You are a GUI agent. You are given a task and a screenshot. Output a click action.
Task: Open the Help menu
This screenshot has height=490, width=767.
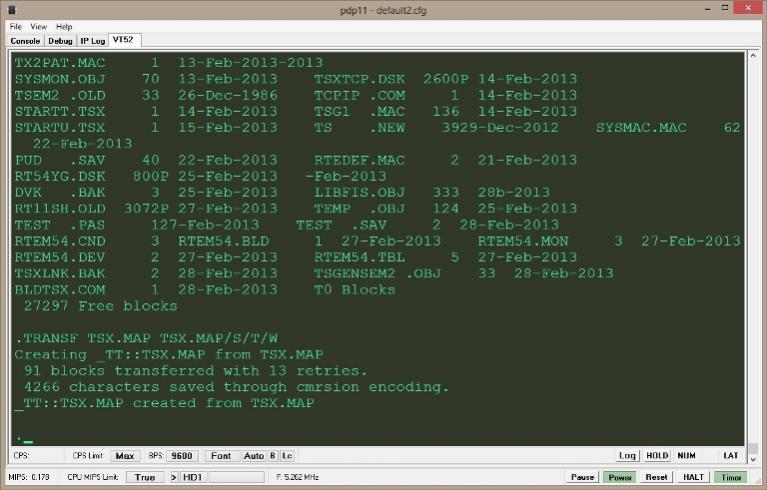(64, 26)
